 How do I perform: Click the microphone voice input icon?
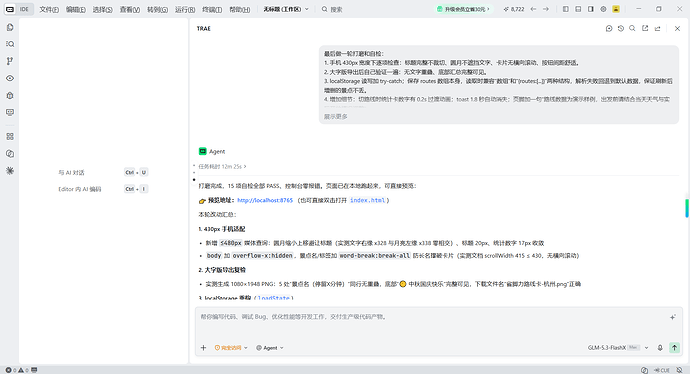[660, 348]
